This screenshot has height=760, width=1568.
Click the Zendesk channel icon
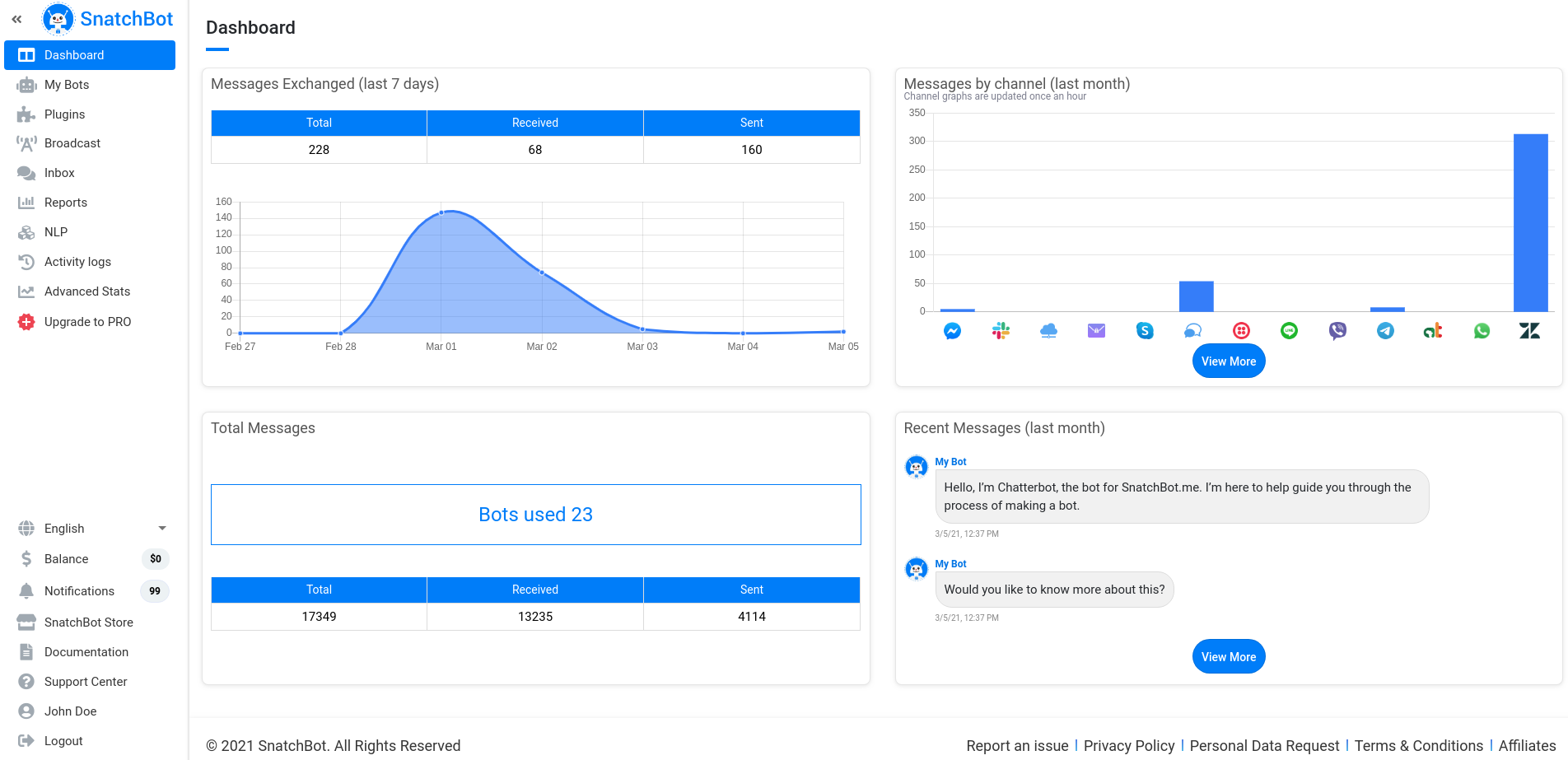[x=1530, y=331]
